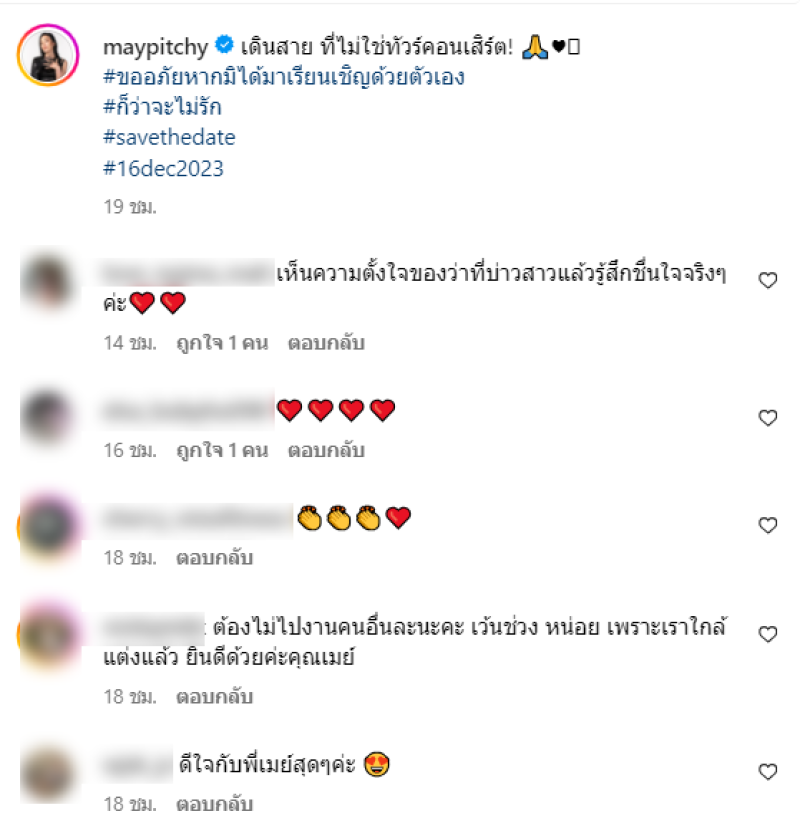Reply to the 14 ชม. comment

(326, 343)
